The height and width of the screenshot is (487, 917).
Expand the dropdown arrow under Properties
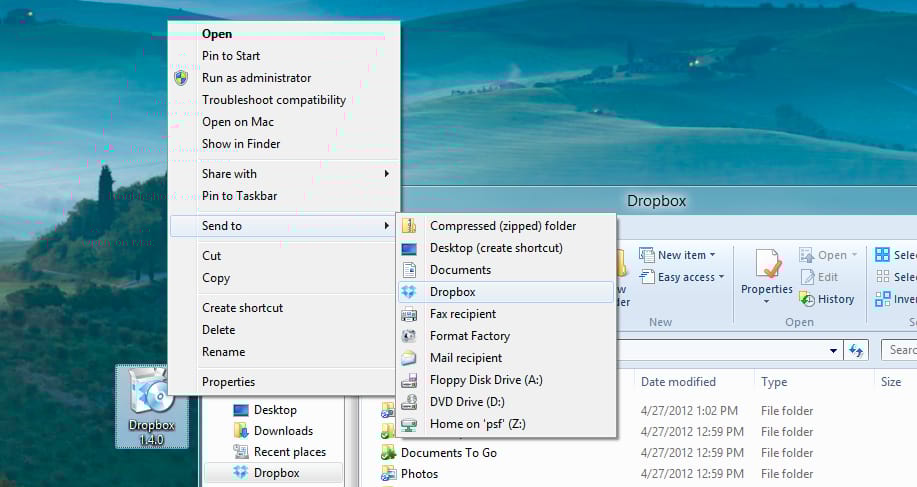767,302
